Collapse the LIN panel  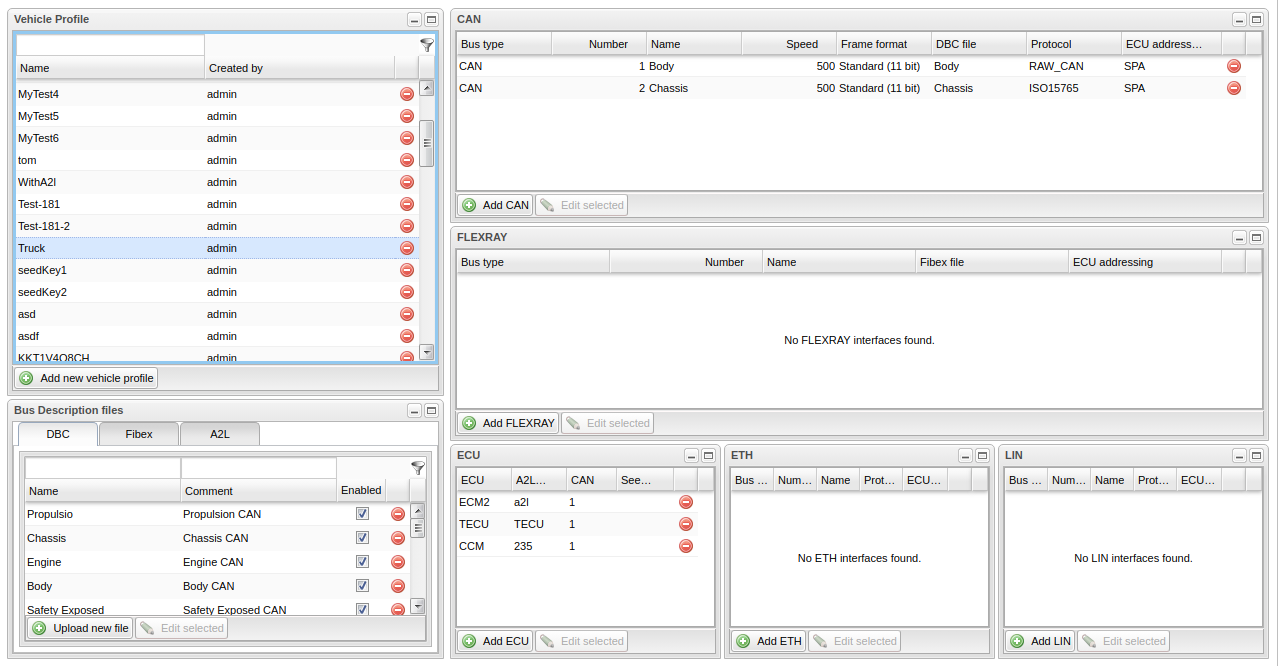(x=1239, y=456)
